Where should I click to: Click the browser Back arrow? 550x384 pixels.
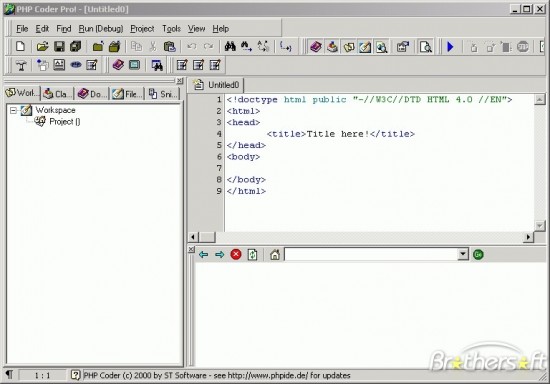[x=203, y=254]
